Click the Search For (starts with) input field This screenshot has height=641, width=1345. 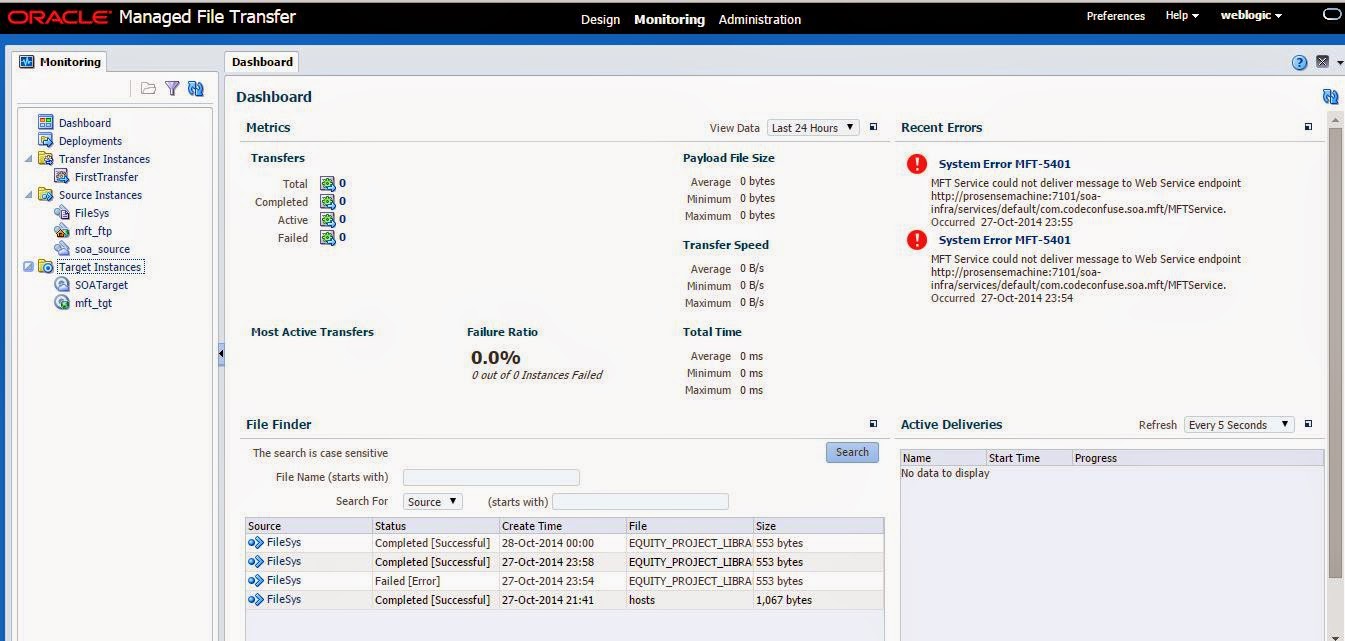[640, 502]
